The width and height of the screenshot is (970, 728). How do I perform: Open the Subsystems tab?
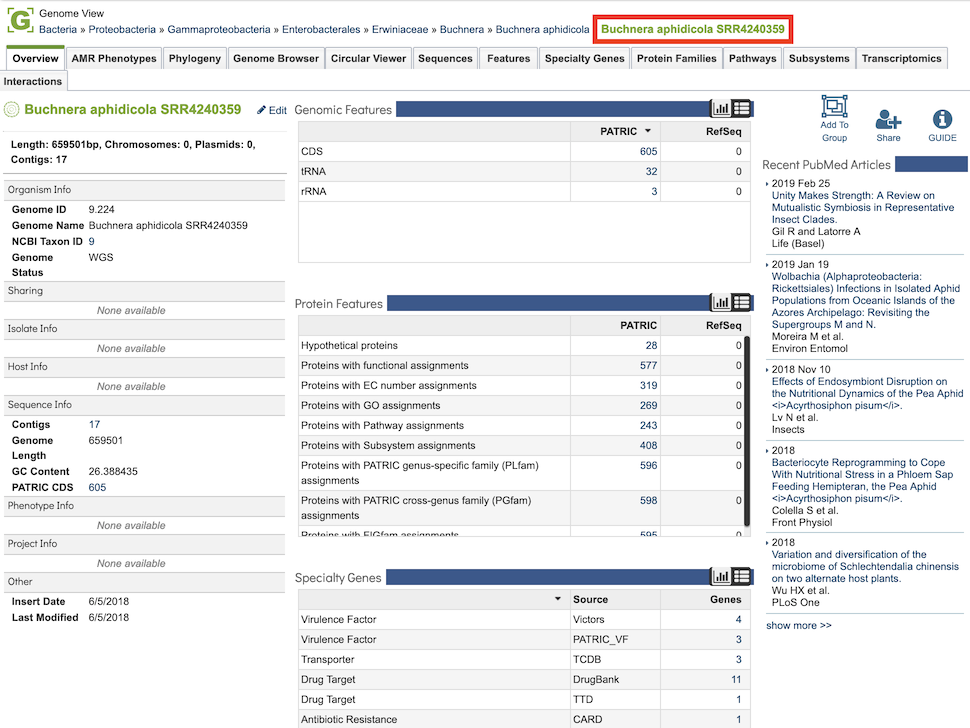pyautogui.click(x=819, y=58)
